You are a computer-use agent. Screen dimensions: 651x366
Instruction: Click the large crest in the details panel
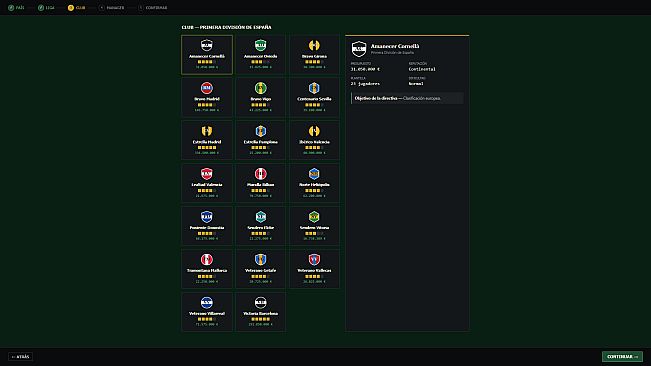359,49
